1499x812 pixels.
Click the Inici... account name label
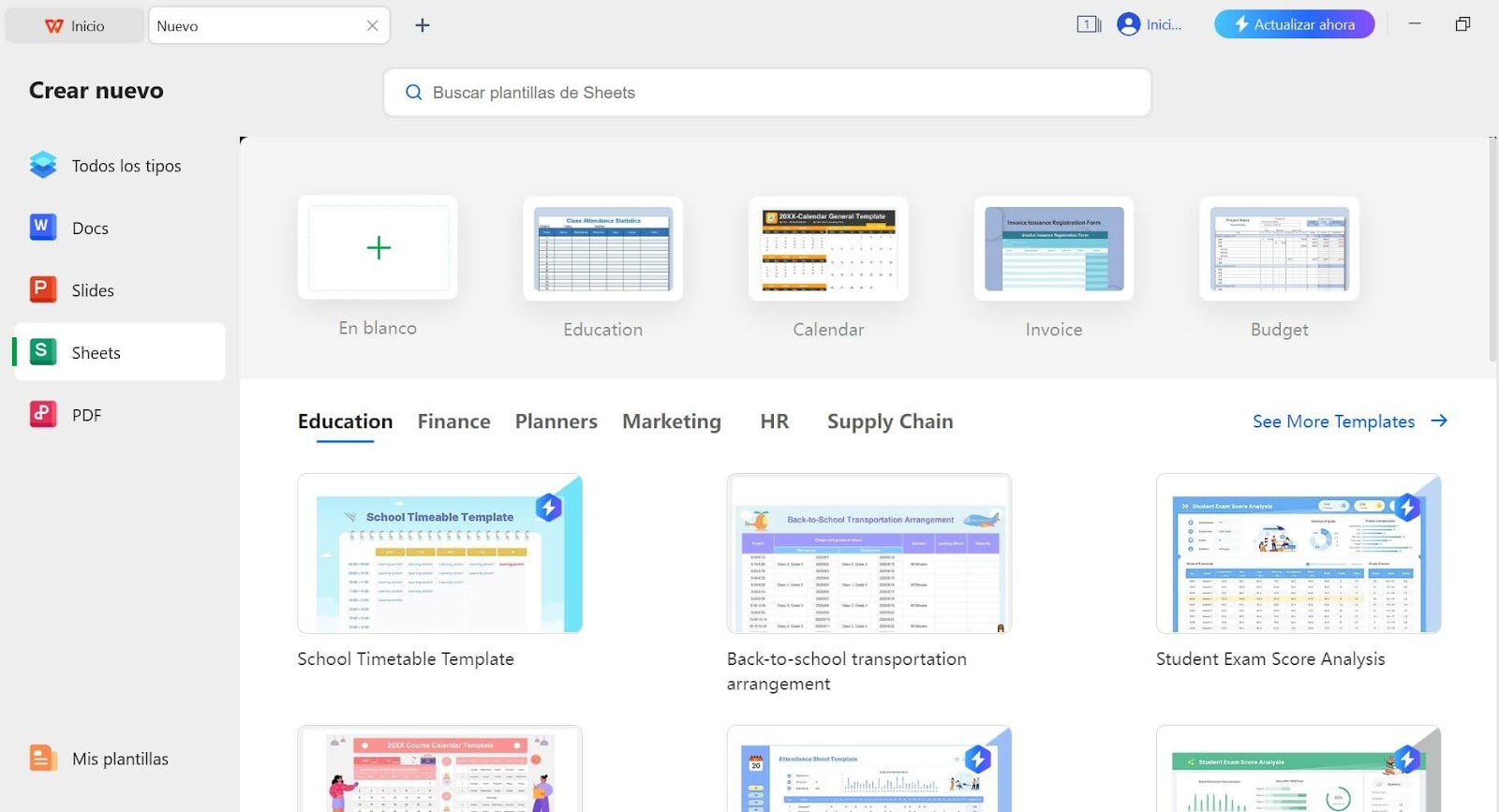coord(1164,25)
